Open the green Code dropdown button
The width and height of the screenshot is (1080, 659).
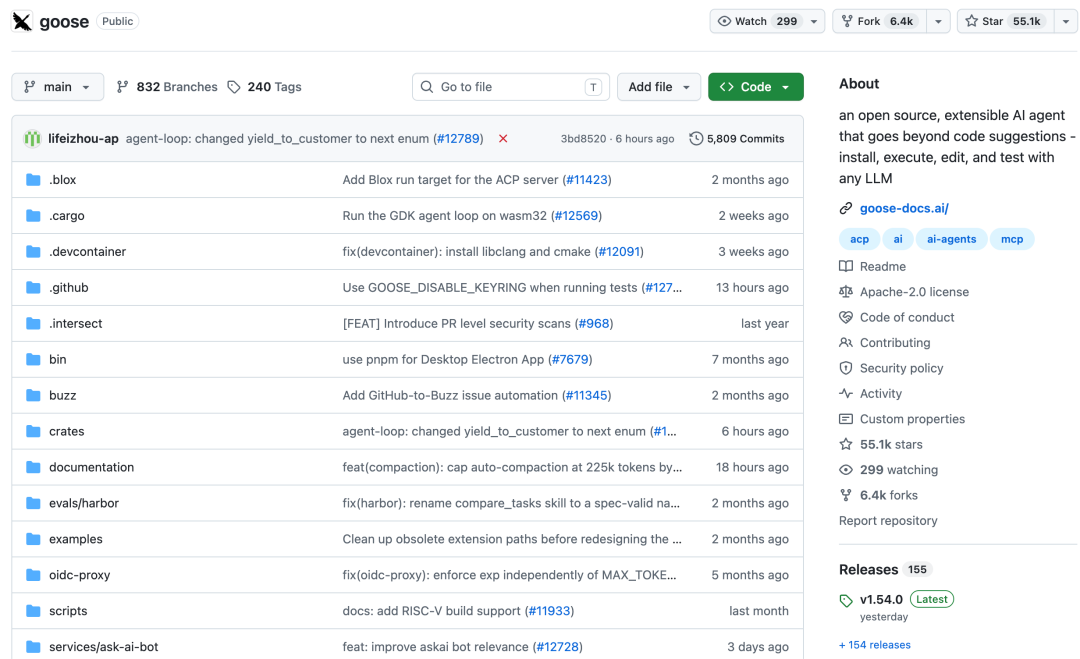point(756,87)
